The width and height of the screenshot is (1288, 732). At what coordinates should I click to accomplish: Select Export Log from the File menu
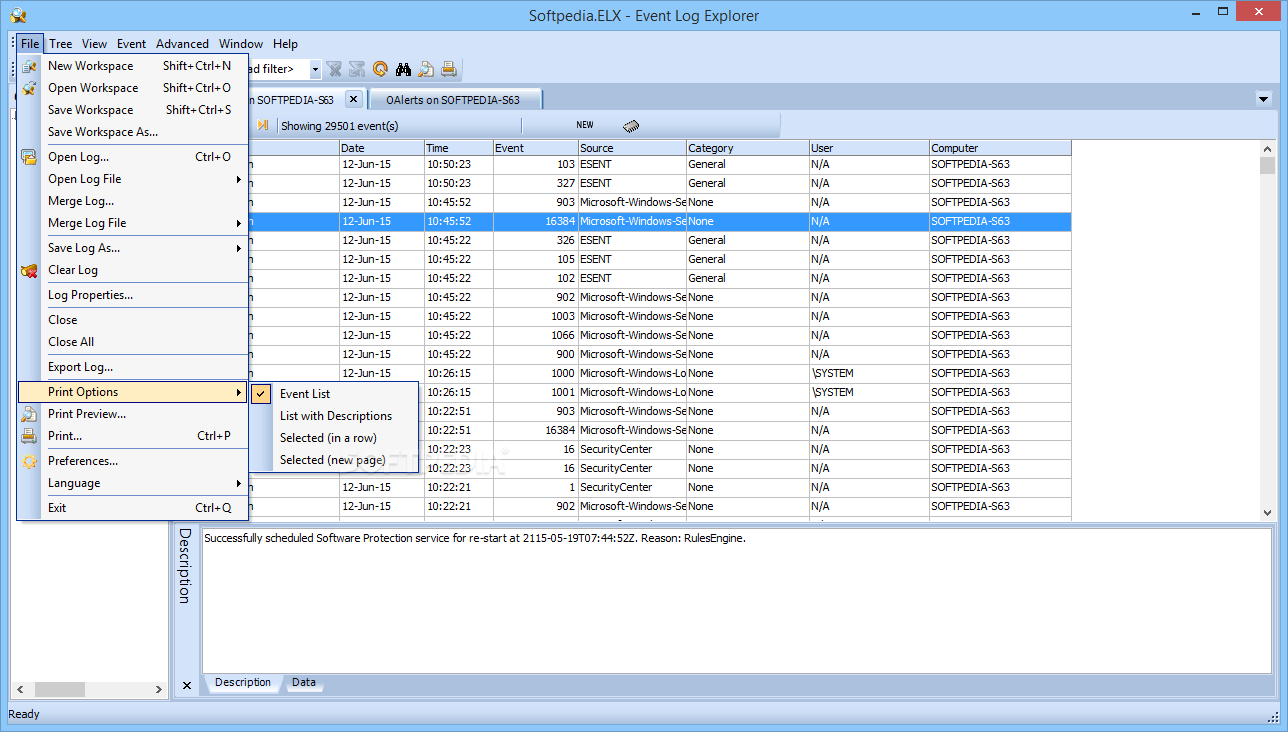[x=132, y=367]
